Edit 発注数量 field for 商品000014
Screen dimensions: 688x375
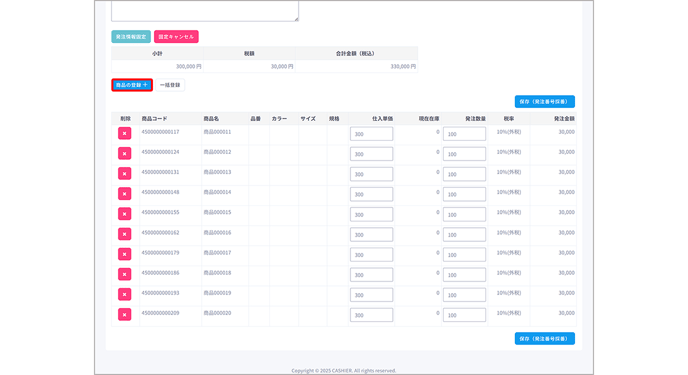464,194
